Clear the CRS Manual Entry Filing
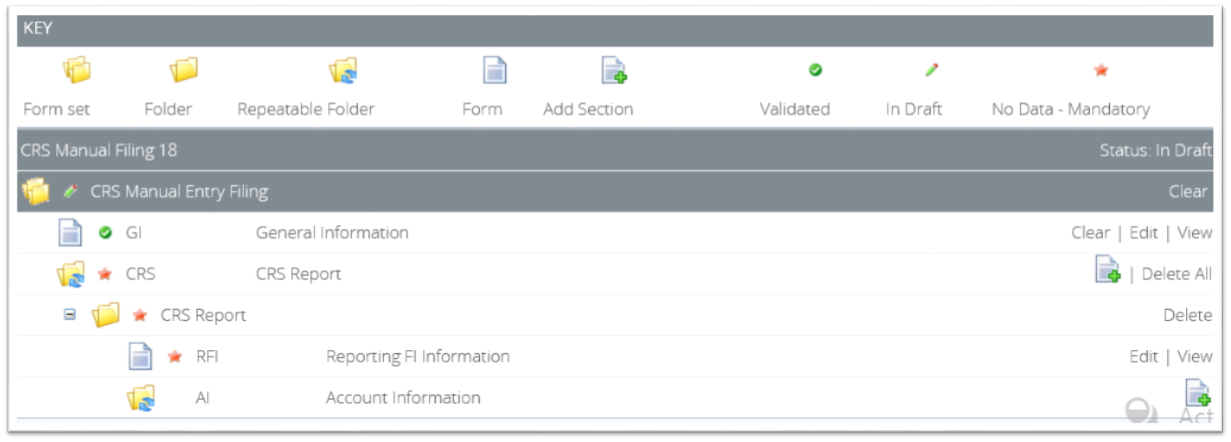1231x442 pixels. (1190, 191)
